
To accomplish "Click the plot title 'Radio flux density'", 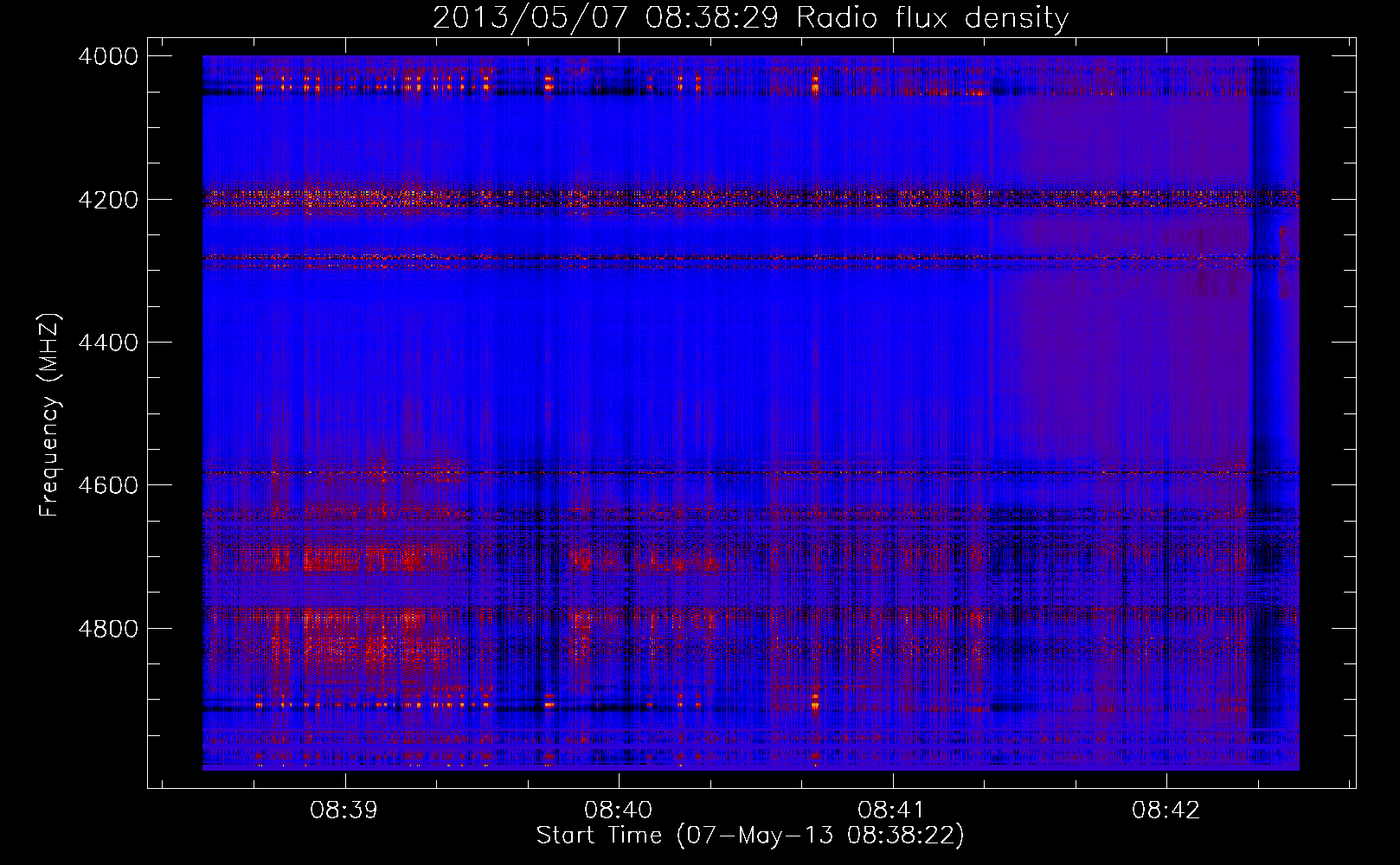I will pos(932,18).
